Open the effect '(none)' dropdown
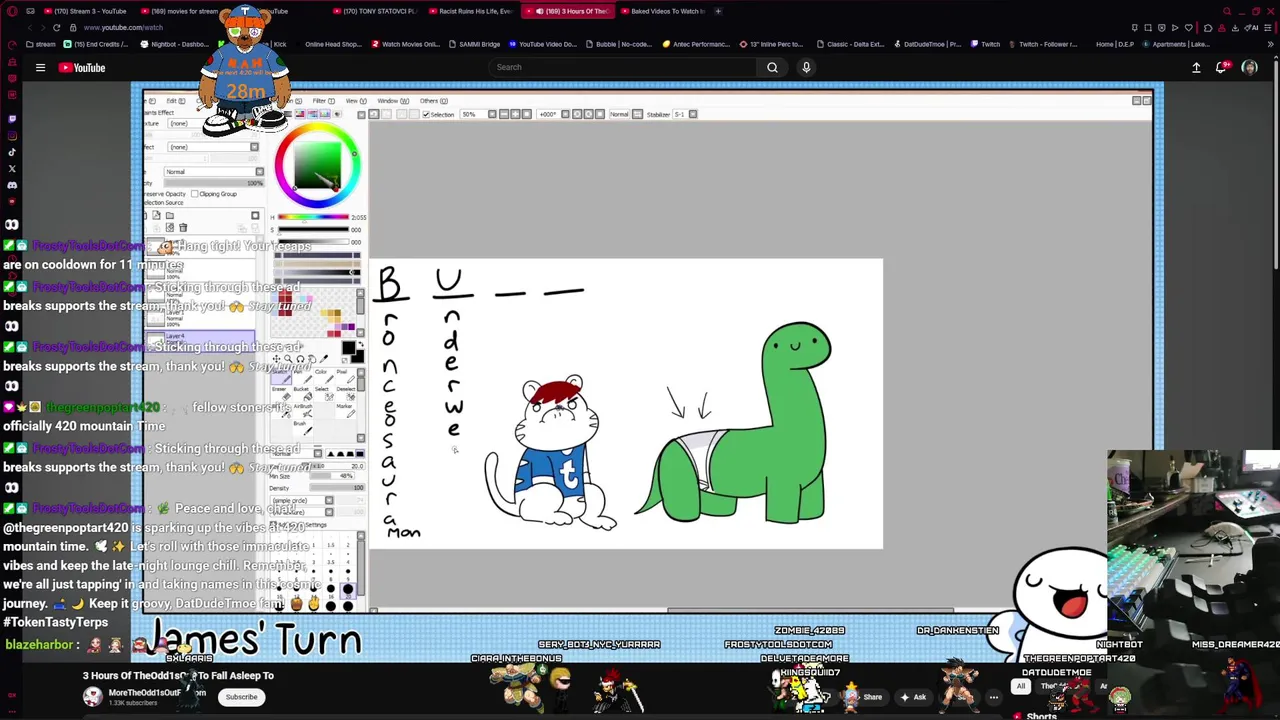The width and height of the screenshot is (1280, 720). pos(213,147)
